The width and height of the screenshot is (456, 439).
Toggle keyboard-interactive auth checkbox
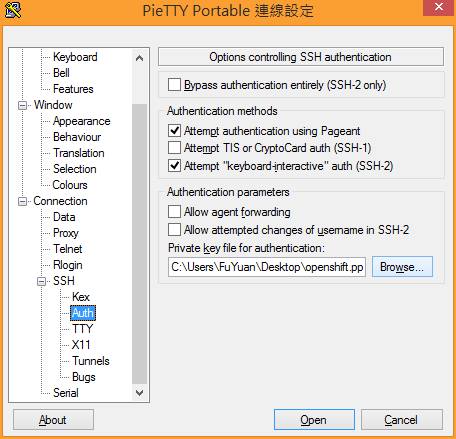coord(174,165)
